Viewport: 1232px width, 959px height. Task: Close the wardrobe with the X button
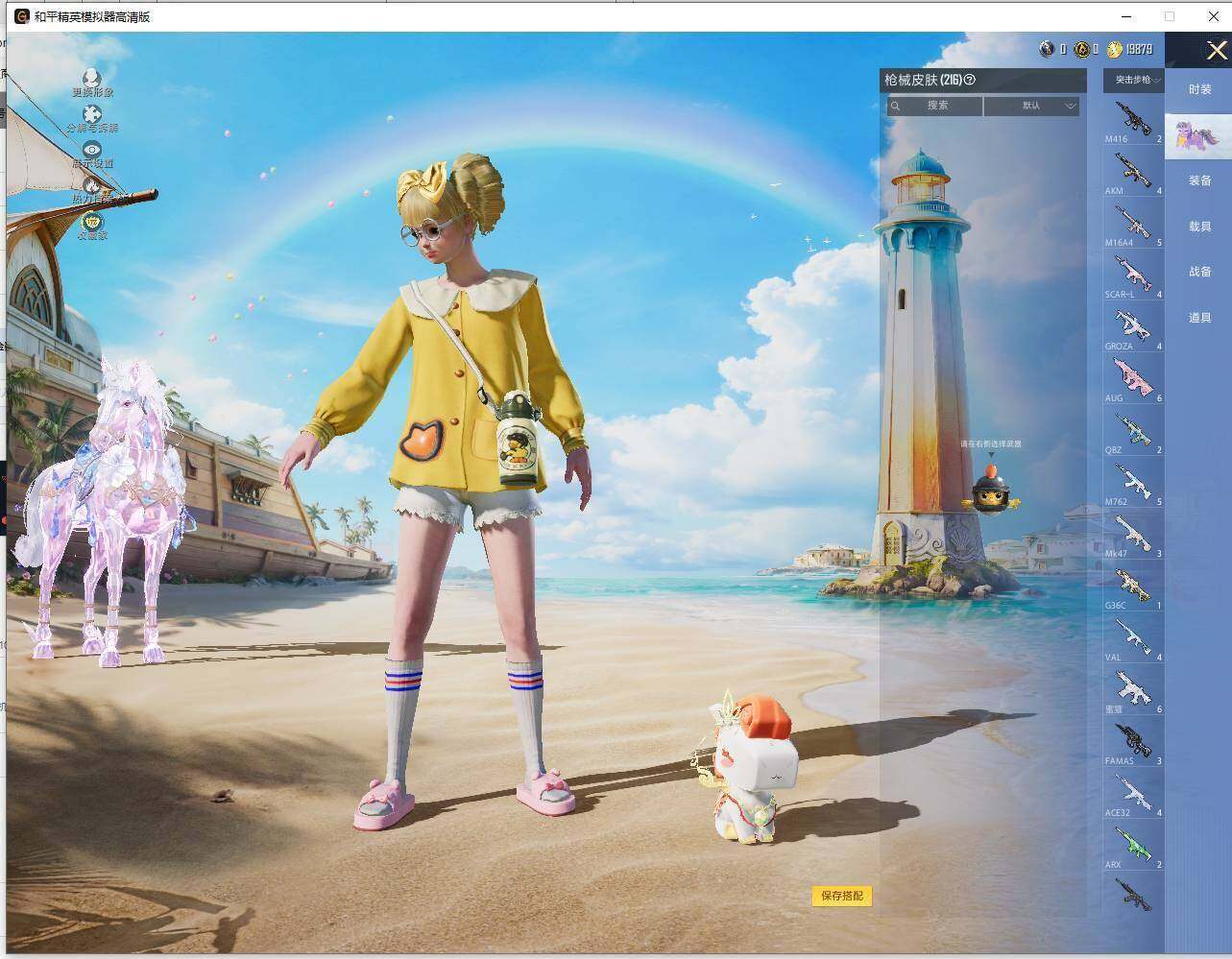point(1216,51)
